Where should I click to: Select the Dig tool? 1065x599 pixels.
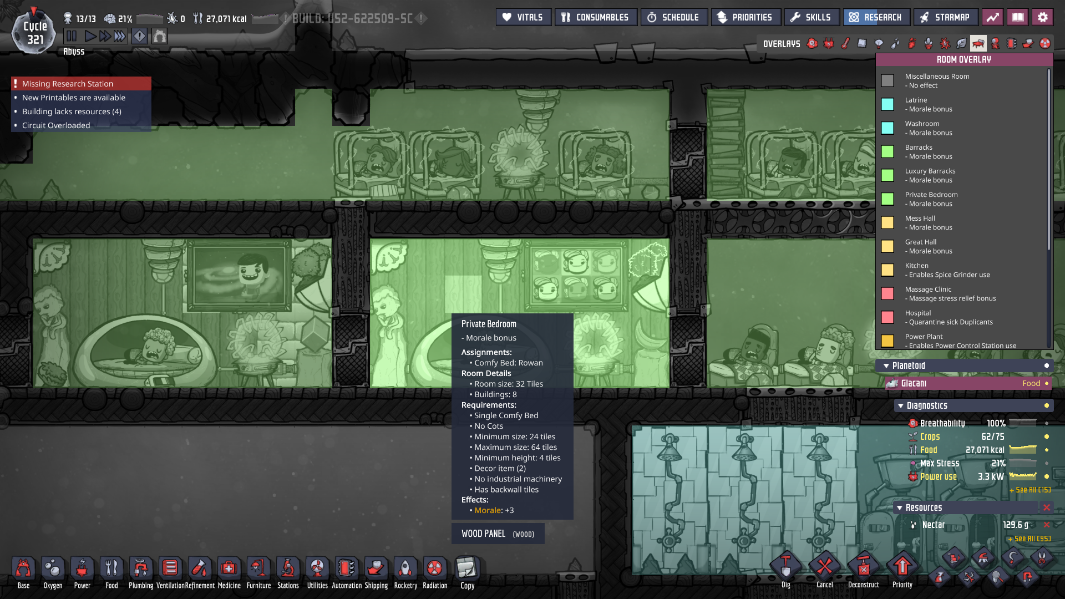(785, 570)
